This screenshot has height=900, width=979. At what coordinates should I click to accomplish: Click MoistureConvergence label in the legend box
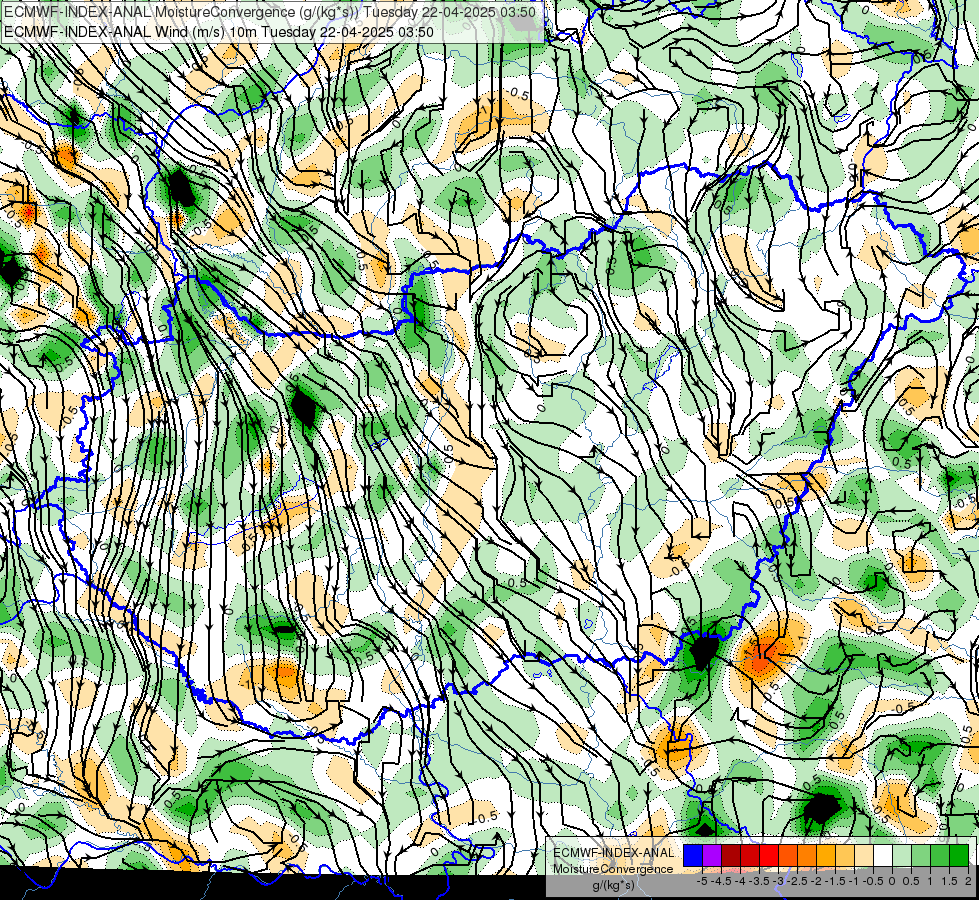click(x=613, y=869)
